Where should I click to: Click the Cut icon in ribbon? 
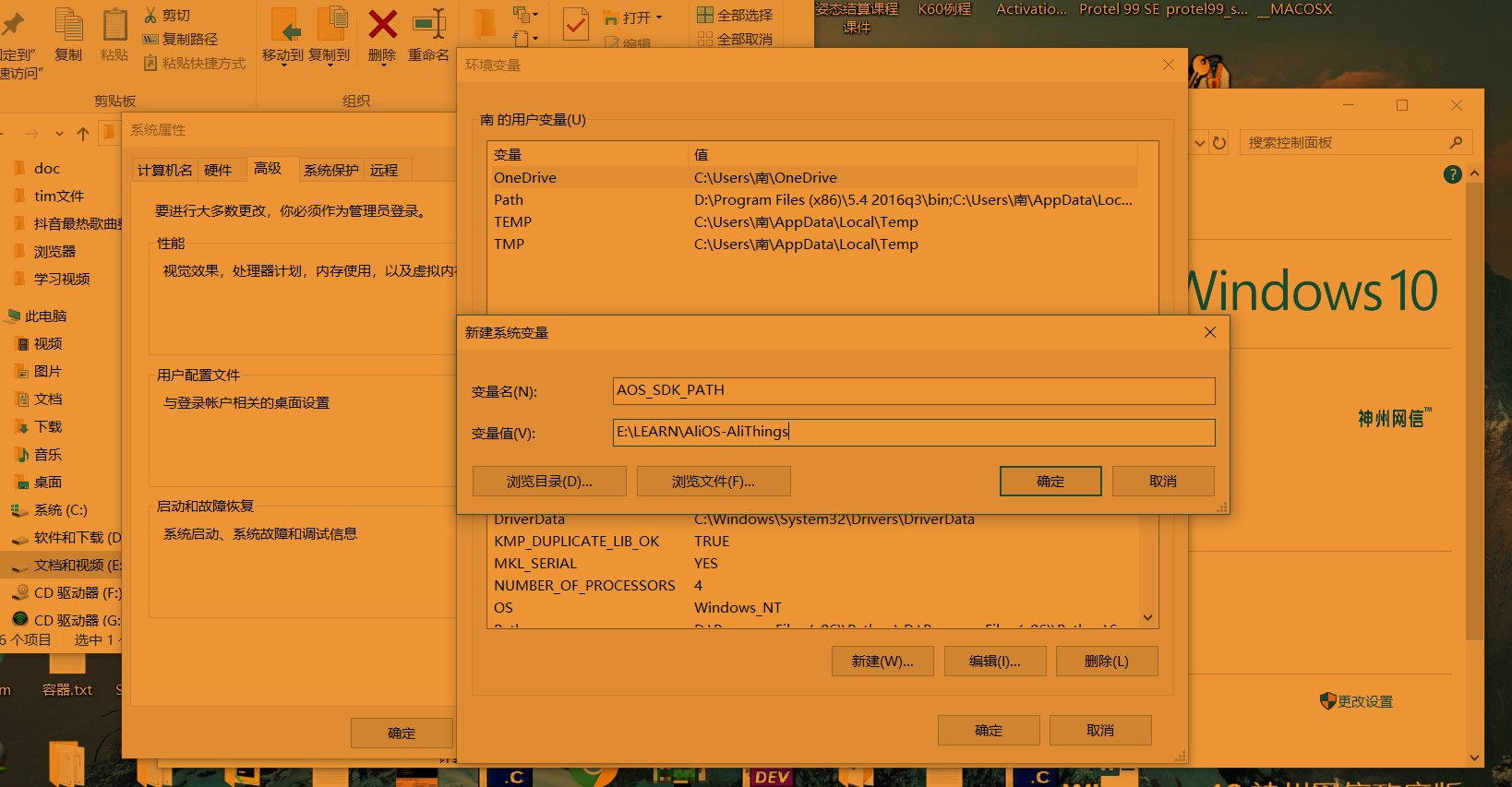(150, 15)
